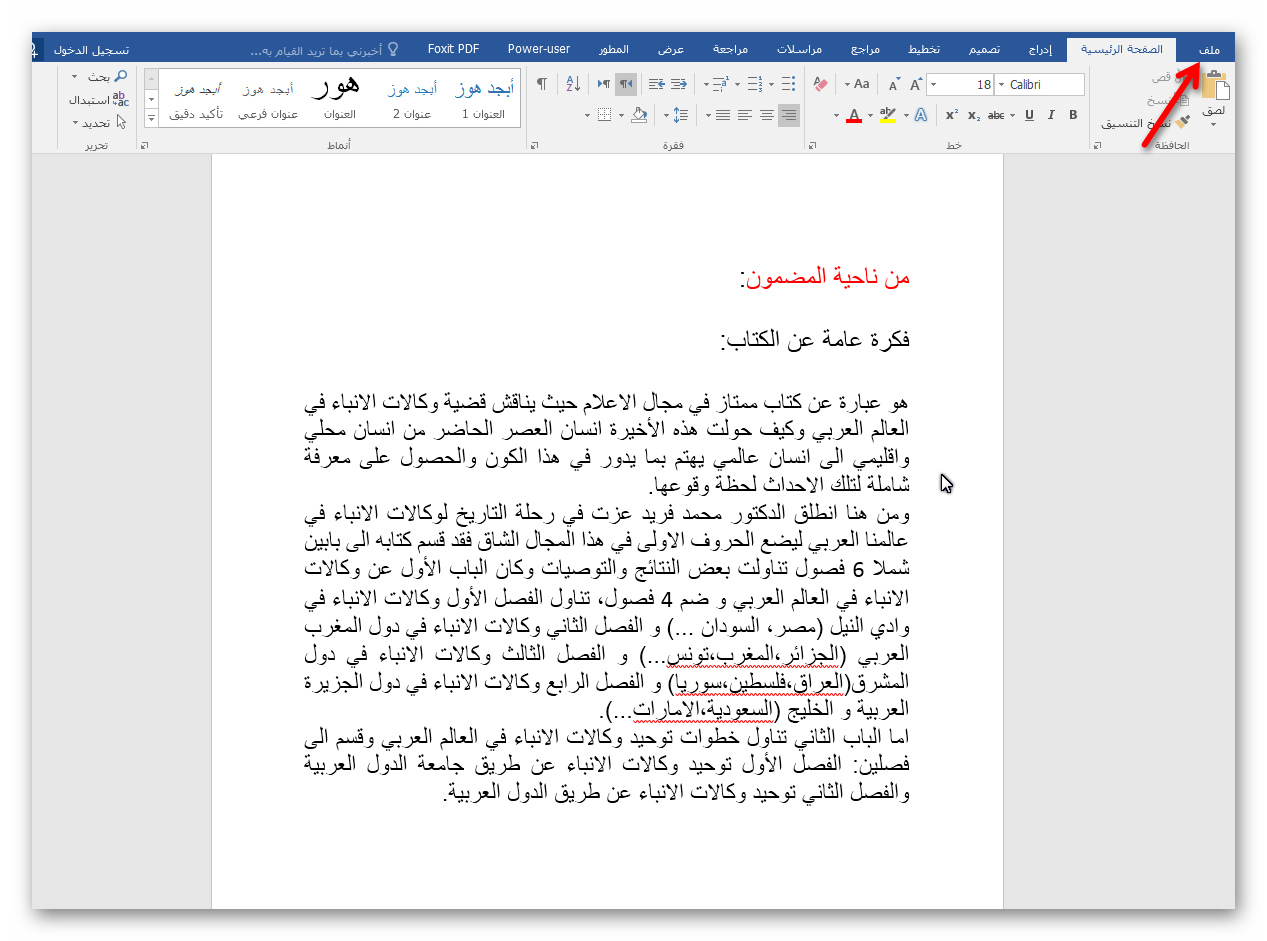Apply the عنوان فرعي subtitle style
The image size is (1267, 941).
[x=268, y=99]
